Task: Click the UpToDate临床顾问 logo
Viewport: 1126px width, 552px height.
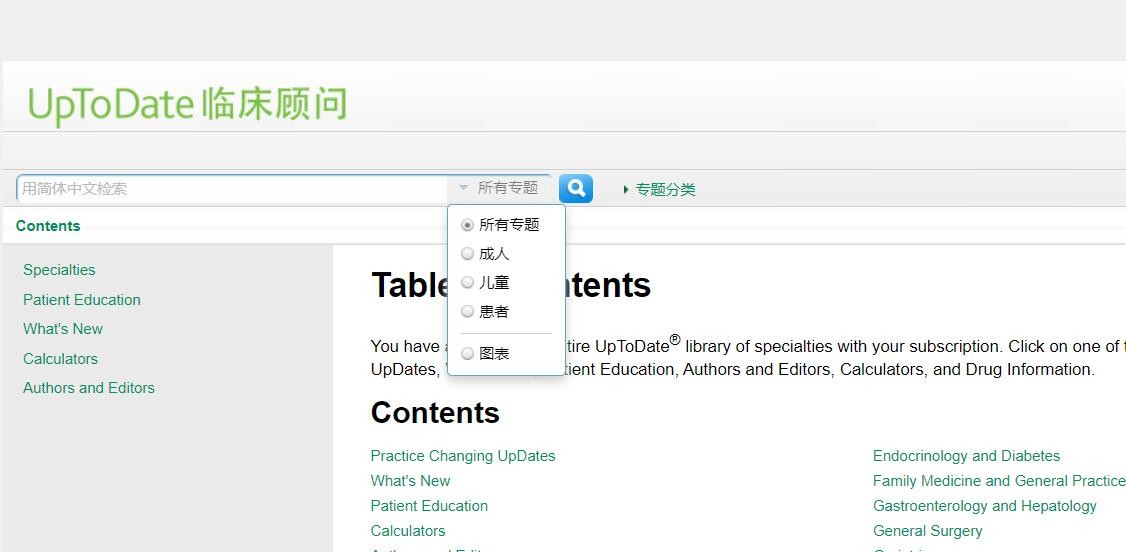Action: point(187,104)
